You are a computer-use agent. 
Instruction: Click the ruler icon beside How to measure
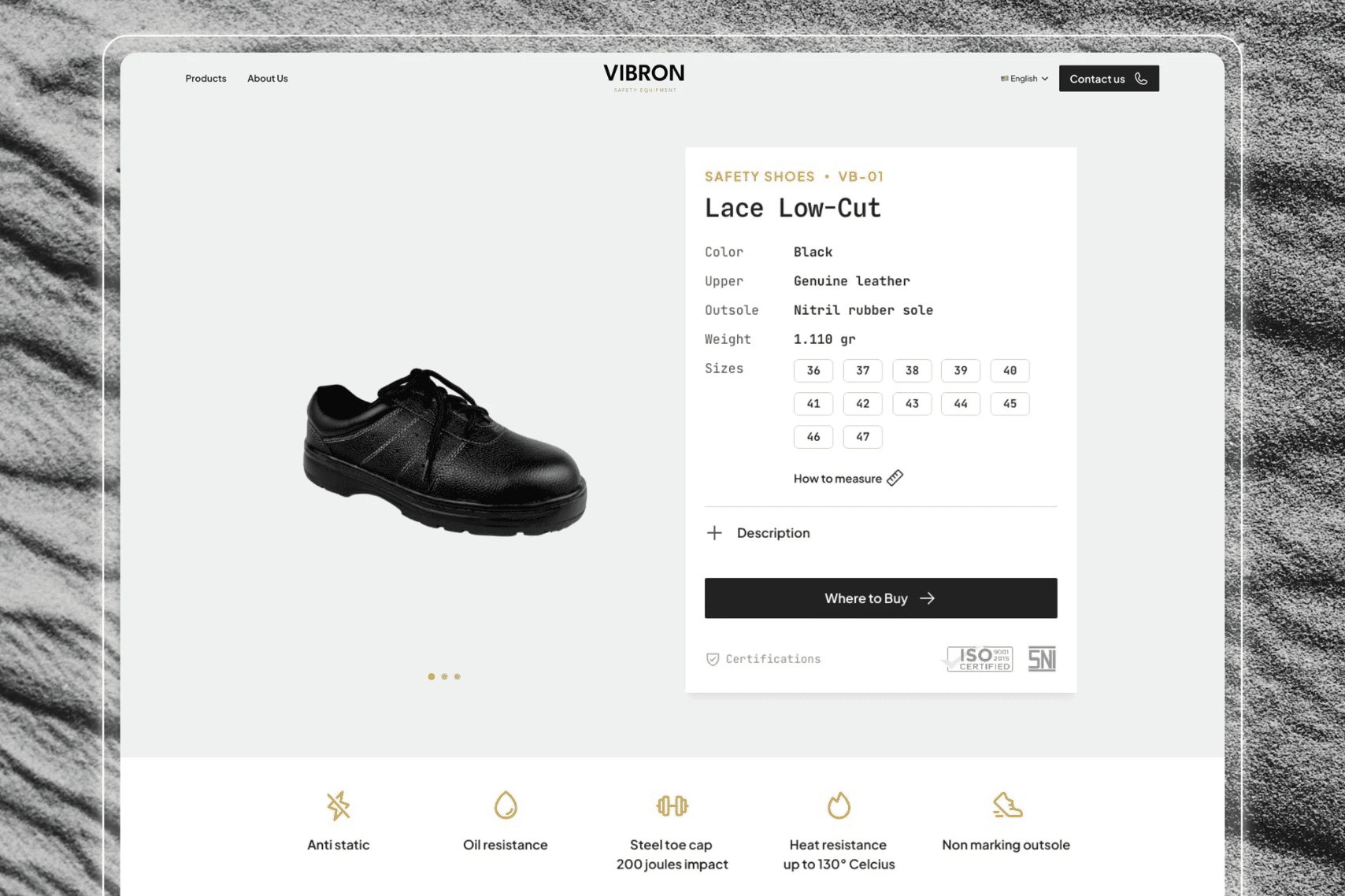tap(895, 478)
